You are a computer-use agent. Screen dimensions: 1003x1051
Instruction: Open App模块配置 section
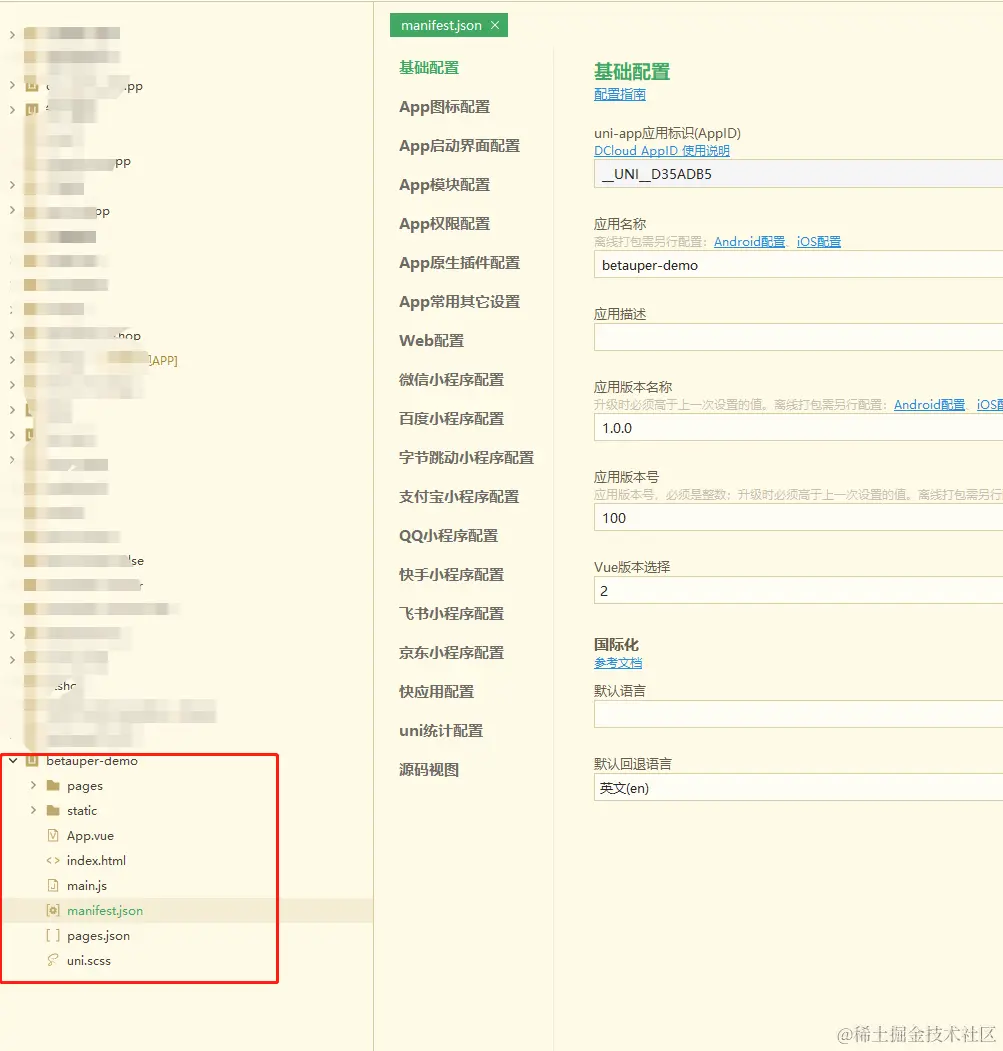[x=445, y=184]
